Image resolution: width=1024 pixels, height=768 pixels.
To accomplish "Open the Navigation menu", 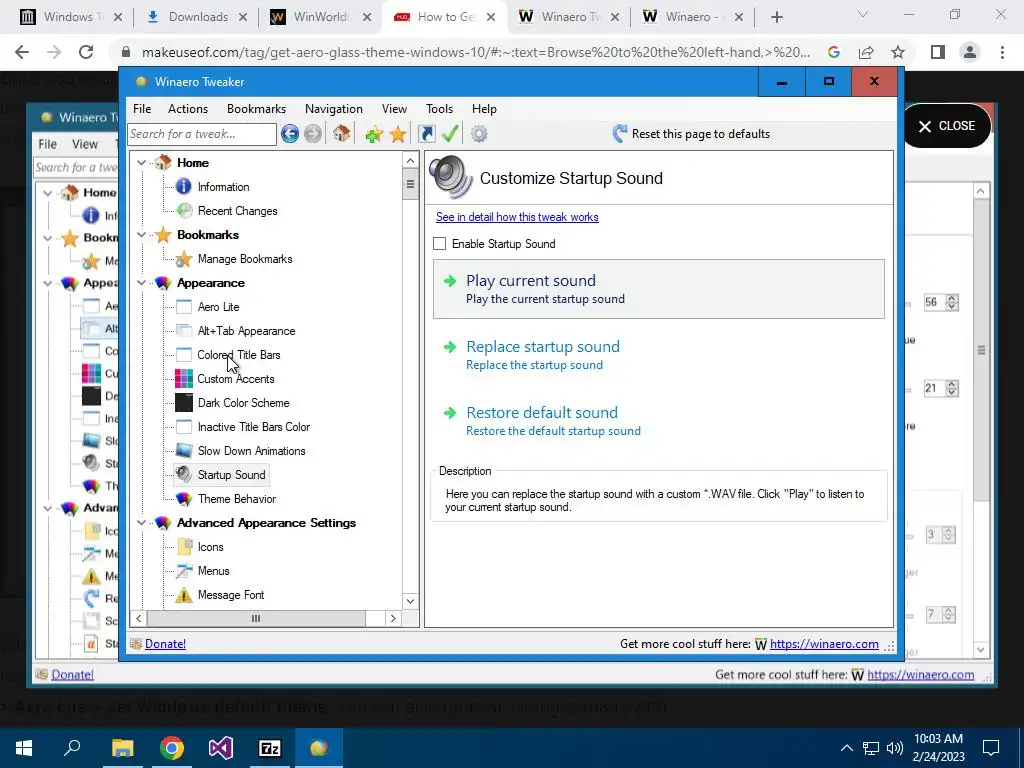I will point(334,109).
